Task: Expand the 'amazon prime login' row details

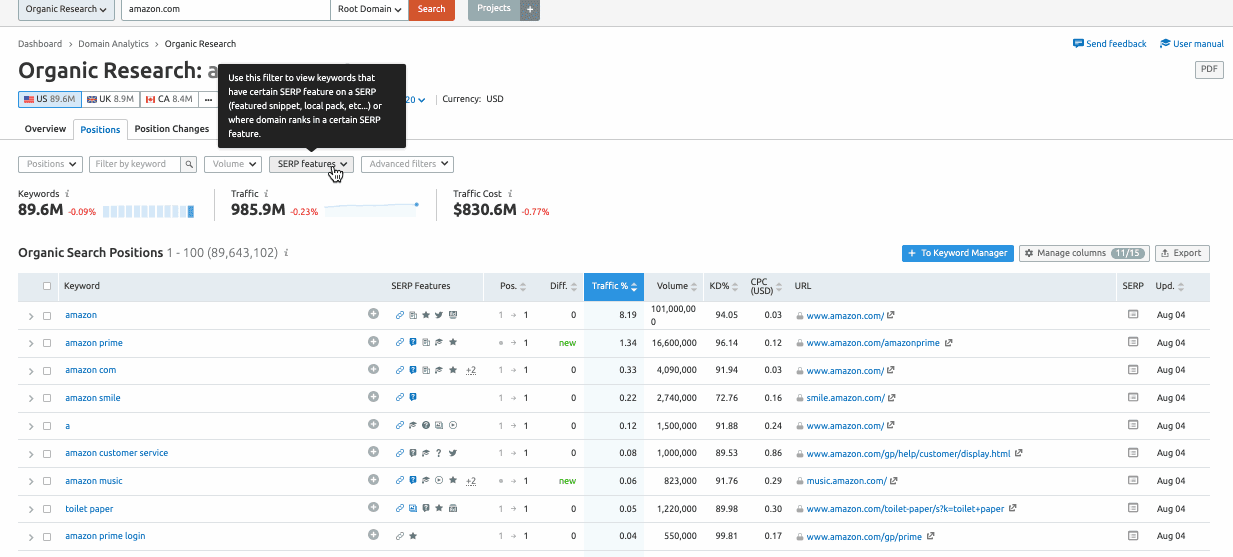Action: 30,535
